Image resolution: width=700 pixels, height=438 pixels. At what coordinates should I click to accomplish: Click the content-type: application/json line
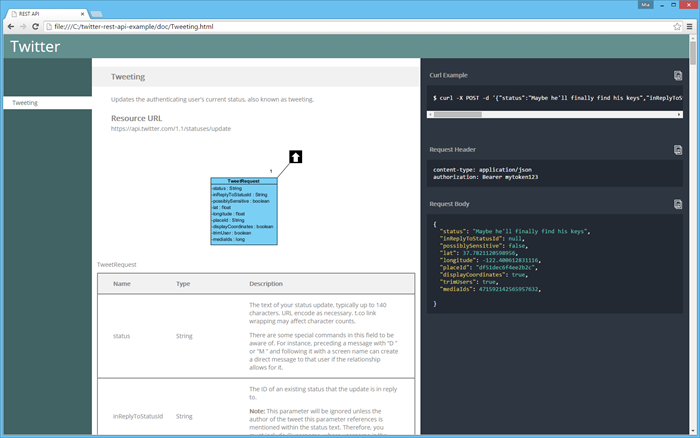[x=482, y=170]
